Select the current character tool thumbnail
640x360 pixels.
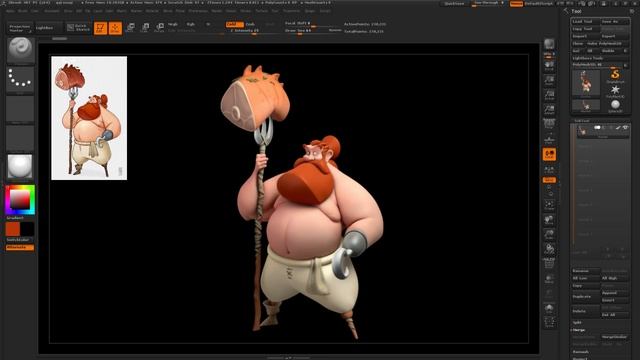[586, 84]
